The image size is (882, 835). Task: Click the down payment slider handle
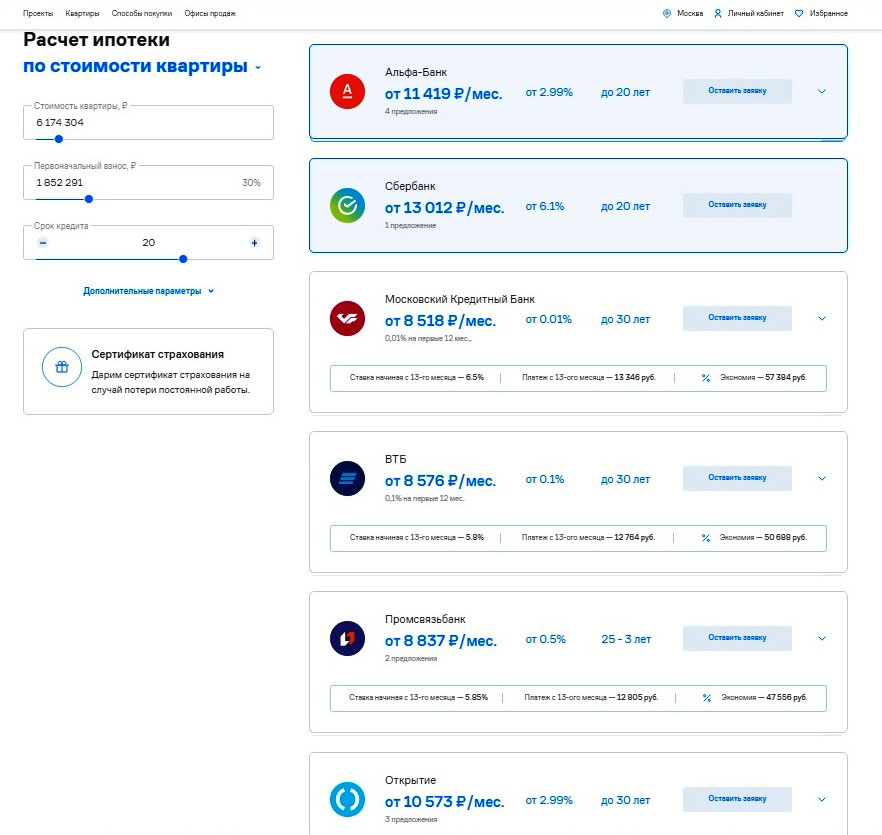(x=88, y=199)
